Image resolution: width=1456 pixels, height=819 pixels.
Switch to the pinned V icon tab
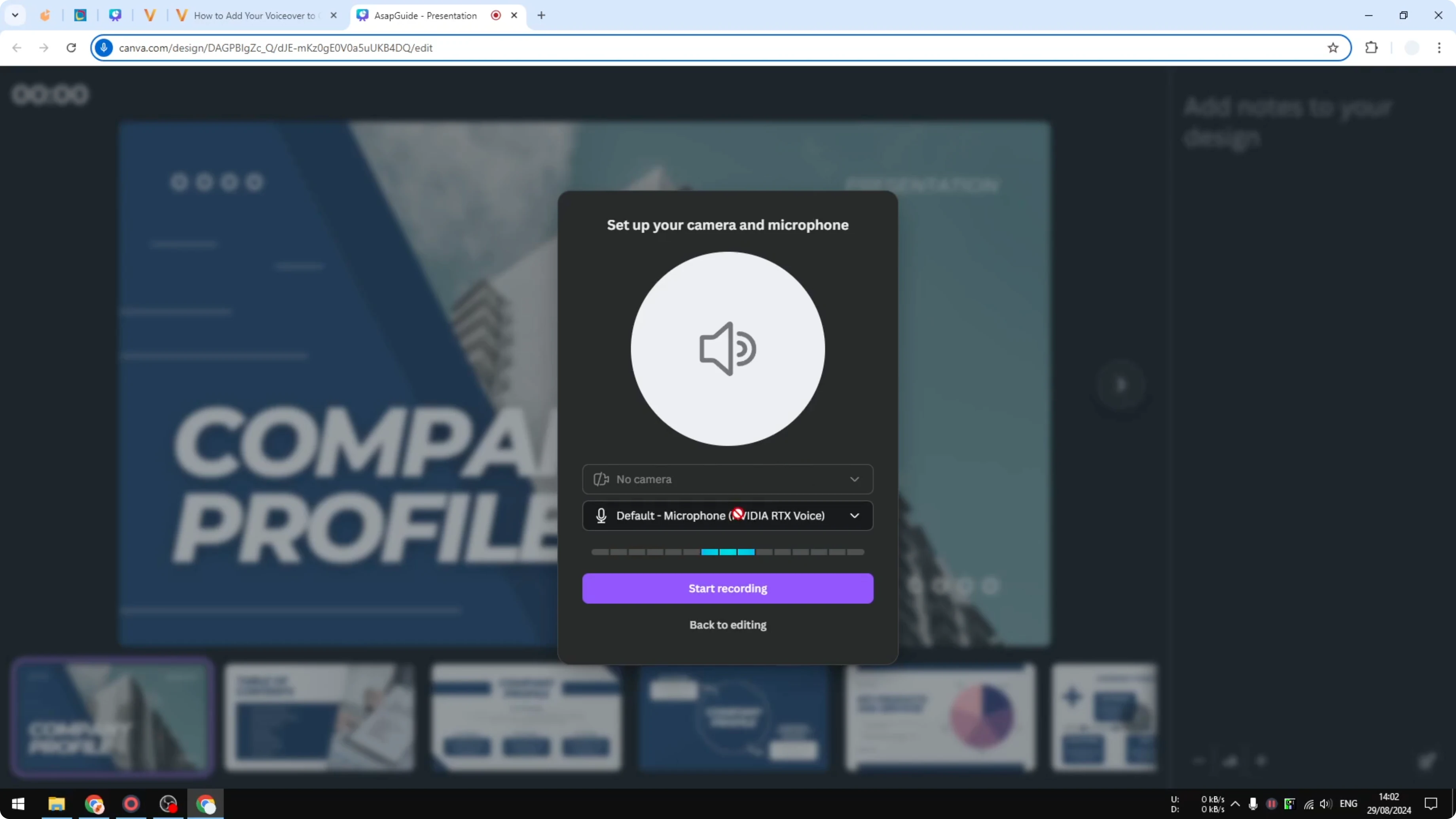coord(150,15)
